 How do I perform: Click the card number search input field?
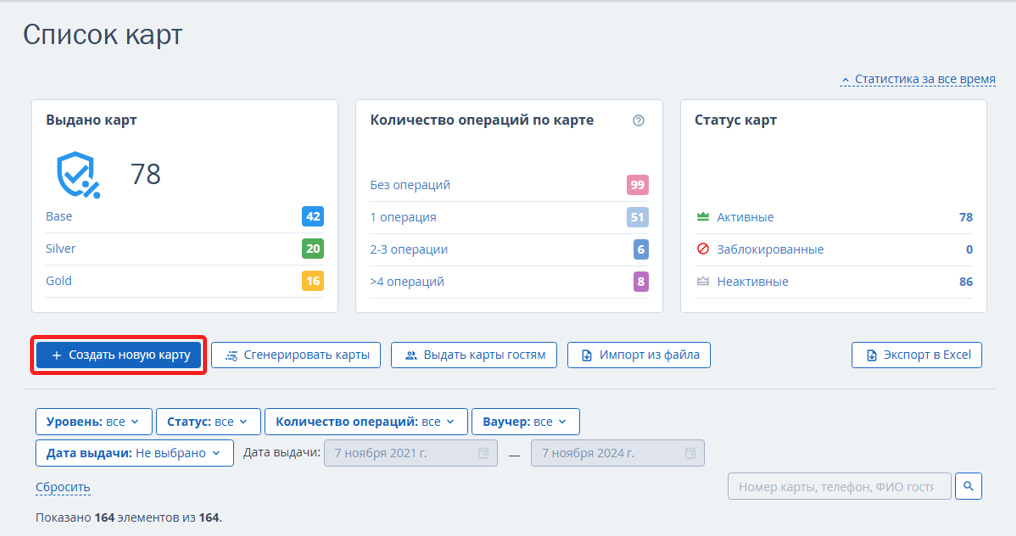click(x=839, y=486)
